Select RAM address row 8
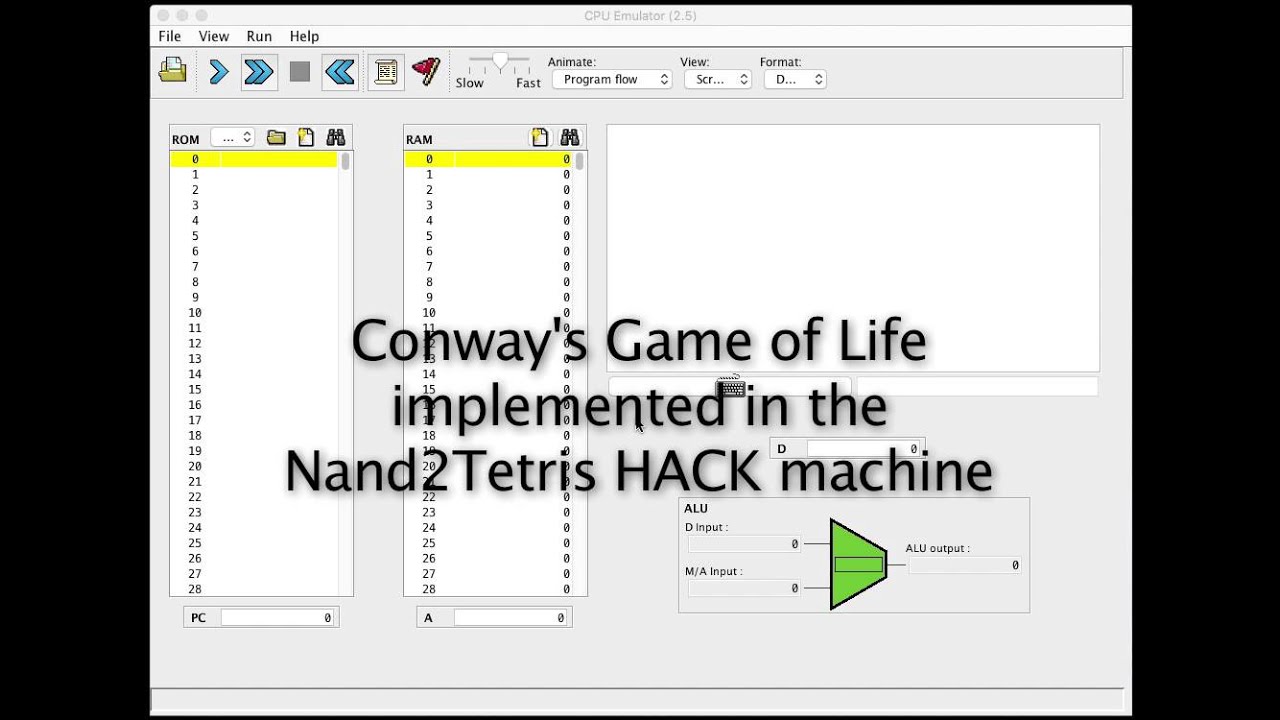Screen dimensions: 1280x720 [488, 282]
